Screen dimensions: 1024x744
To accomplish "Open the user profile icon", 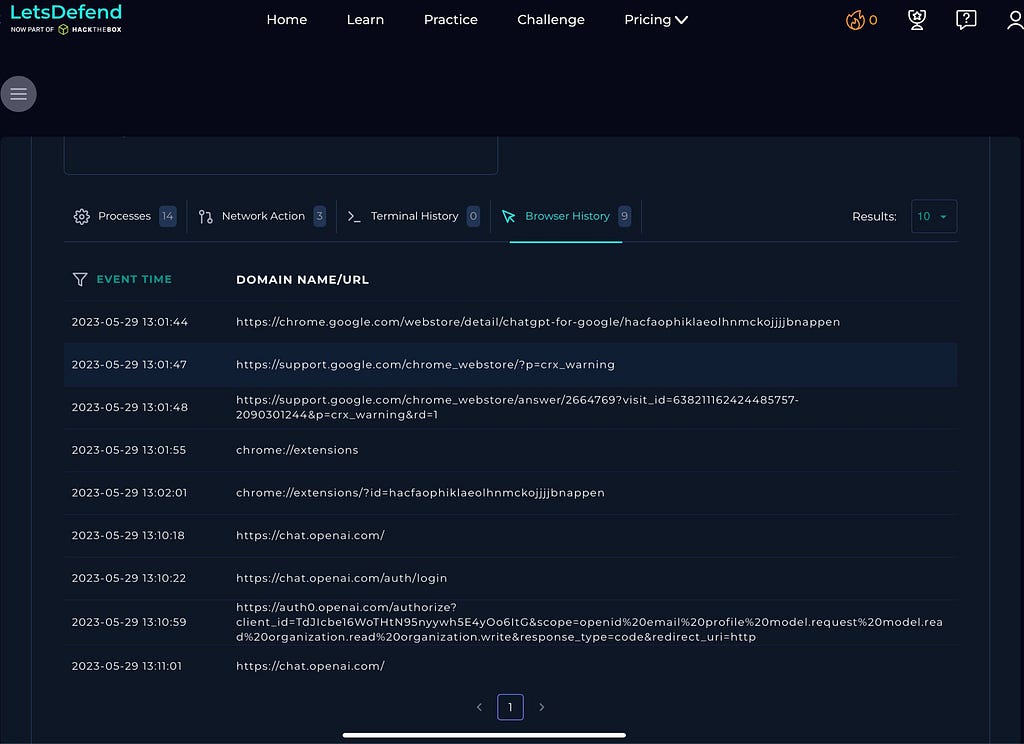I will [x=1016, y=20].
